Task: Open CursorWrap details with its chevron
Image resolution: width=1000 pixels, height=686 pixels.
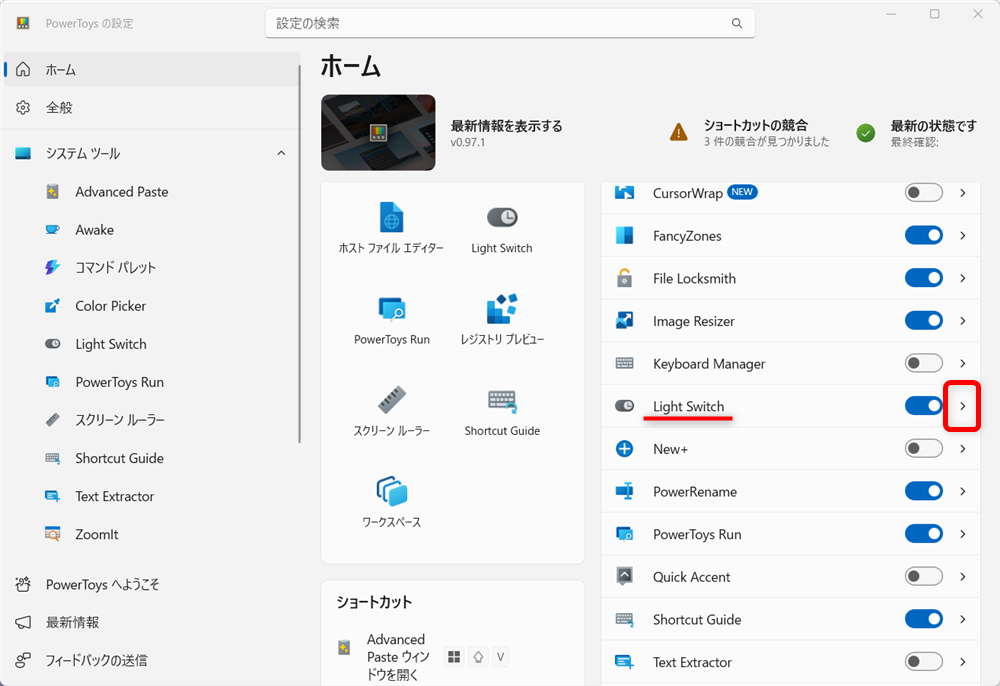Action: (x=962, y=192)
